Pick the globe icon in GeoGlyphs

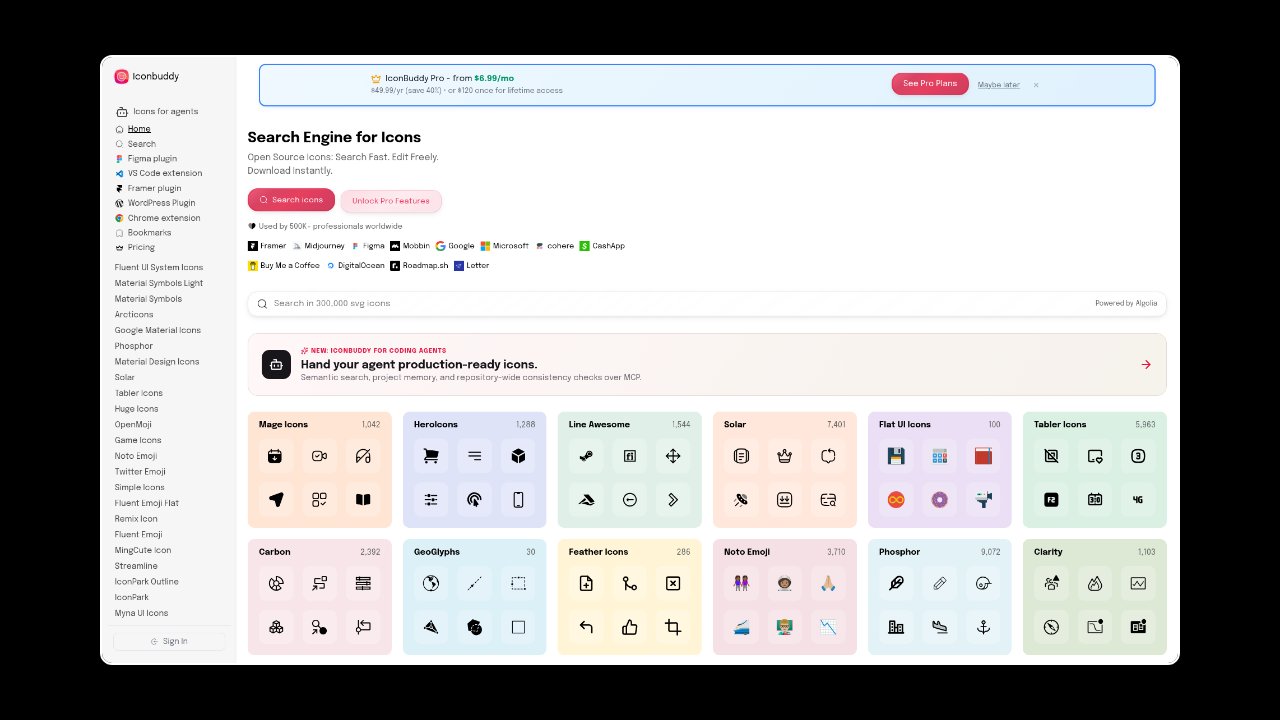[431, 583]
